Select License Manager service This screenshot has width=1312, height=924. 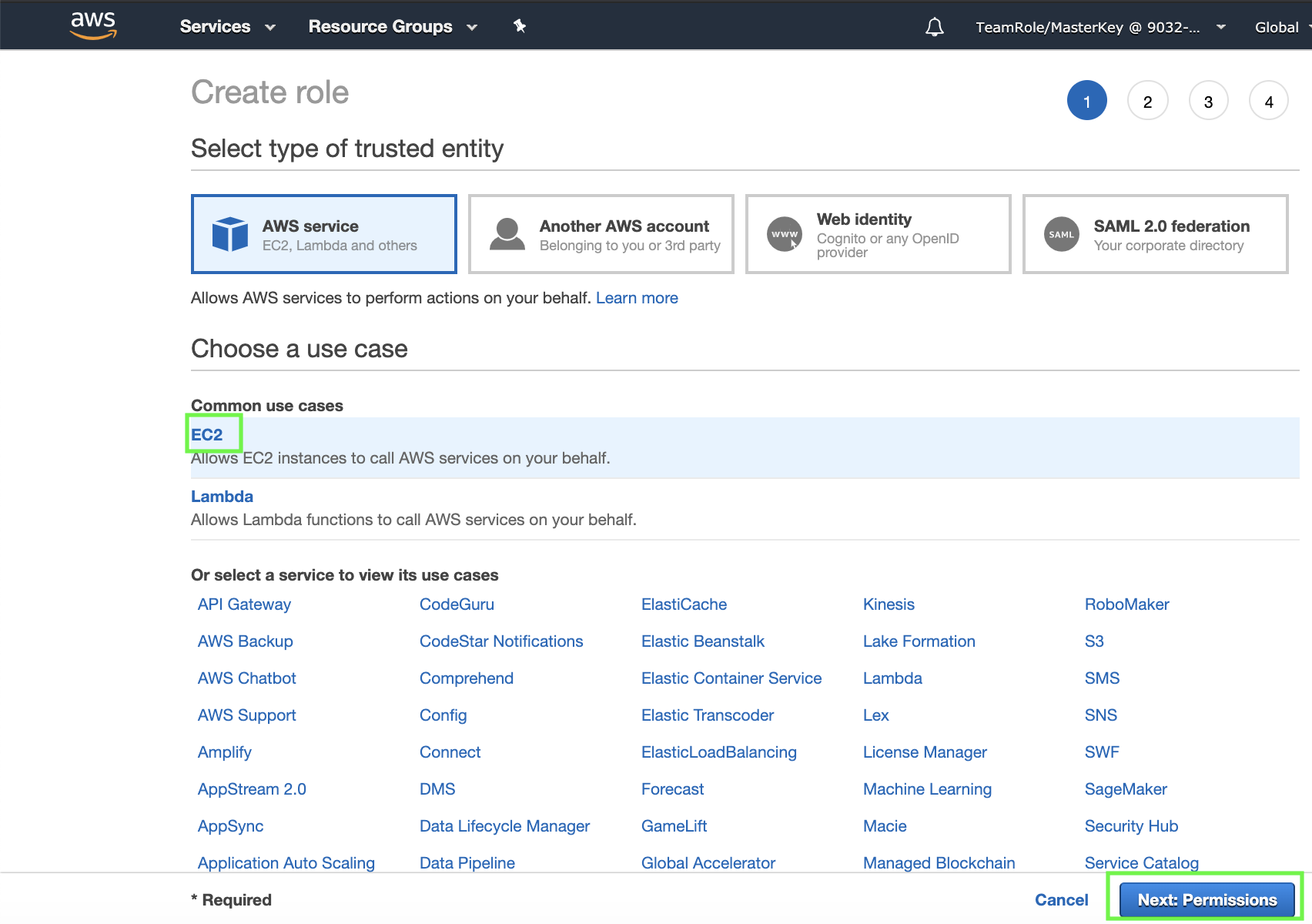(x=925, y=752)
